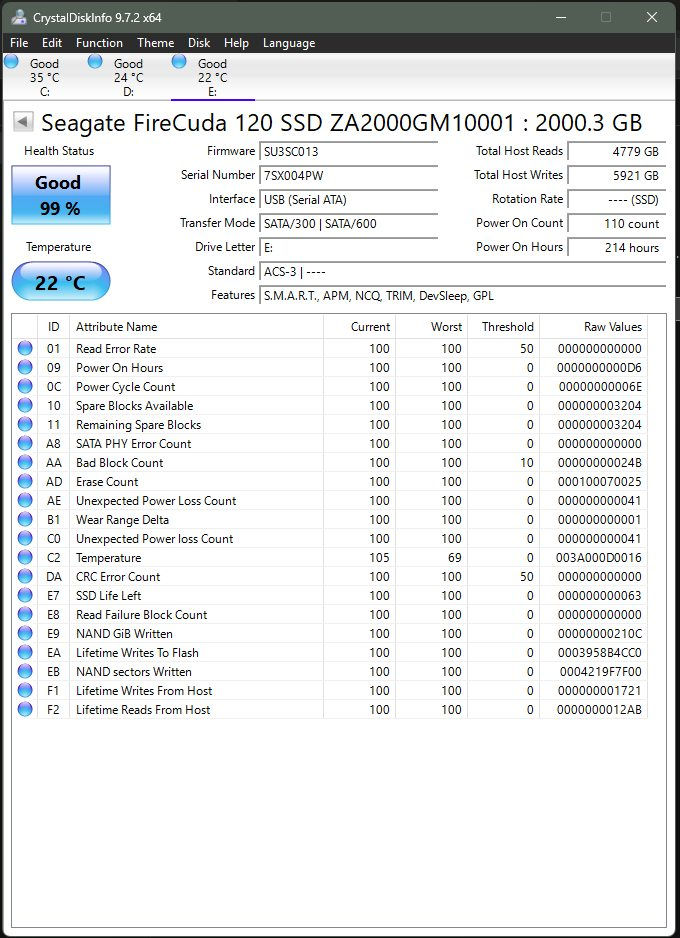The image size is (680, 938).
Task: Click the Worst column header
Action: [x=431, y=327]
